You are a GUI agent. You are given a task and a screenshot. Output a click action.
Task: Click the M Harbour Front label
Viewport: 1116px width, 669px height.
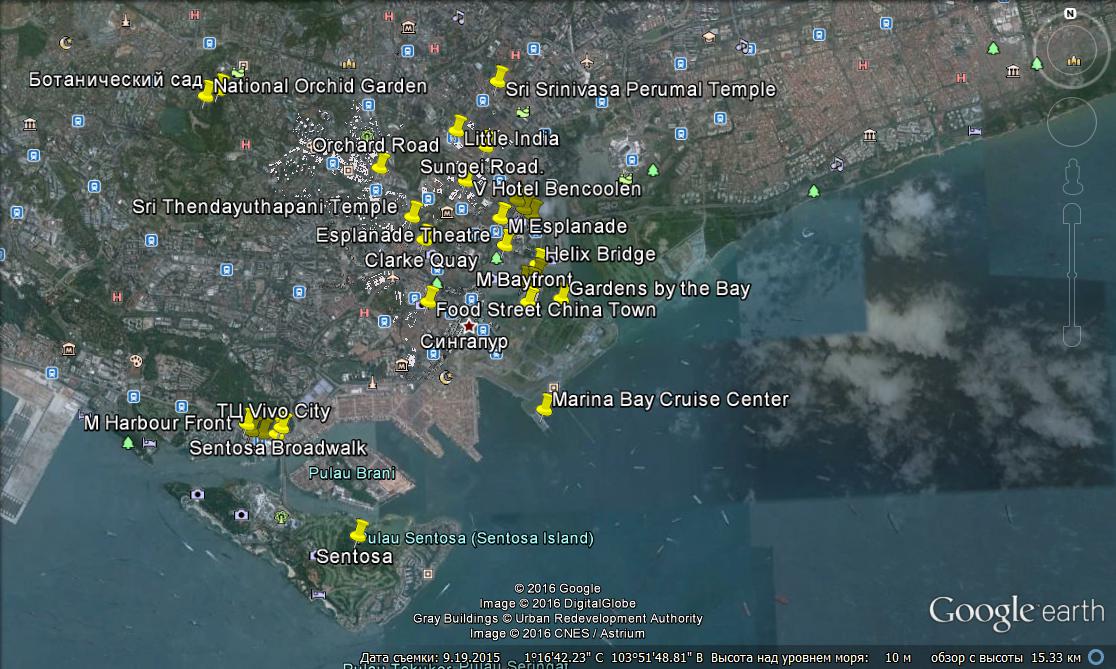click(158, 423)
